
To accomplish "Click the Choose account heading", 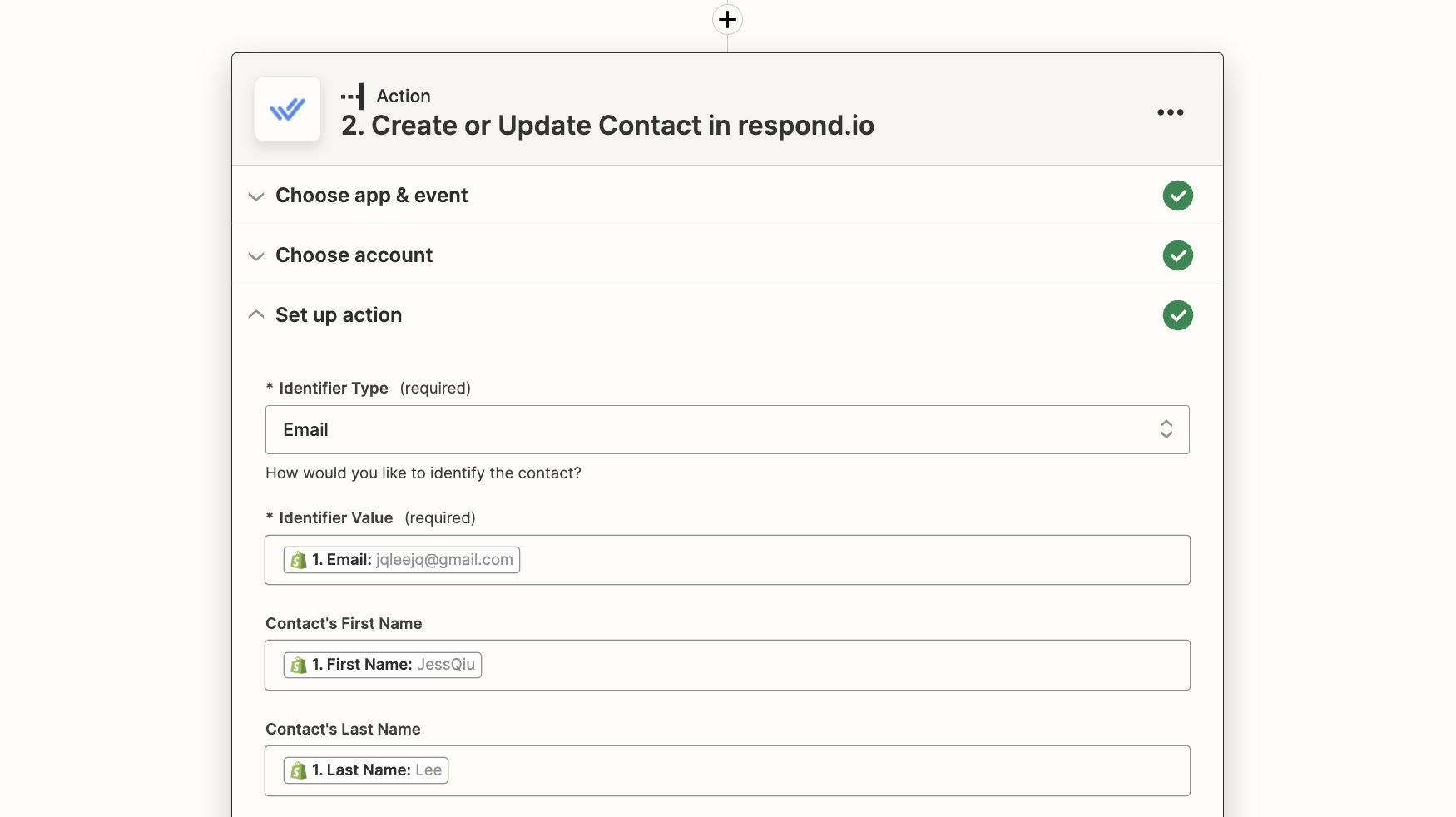I will coord(354,255).
